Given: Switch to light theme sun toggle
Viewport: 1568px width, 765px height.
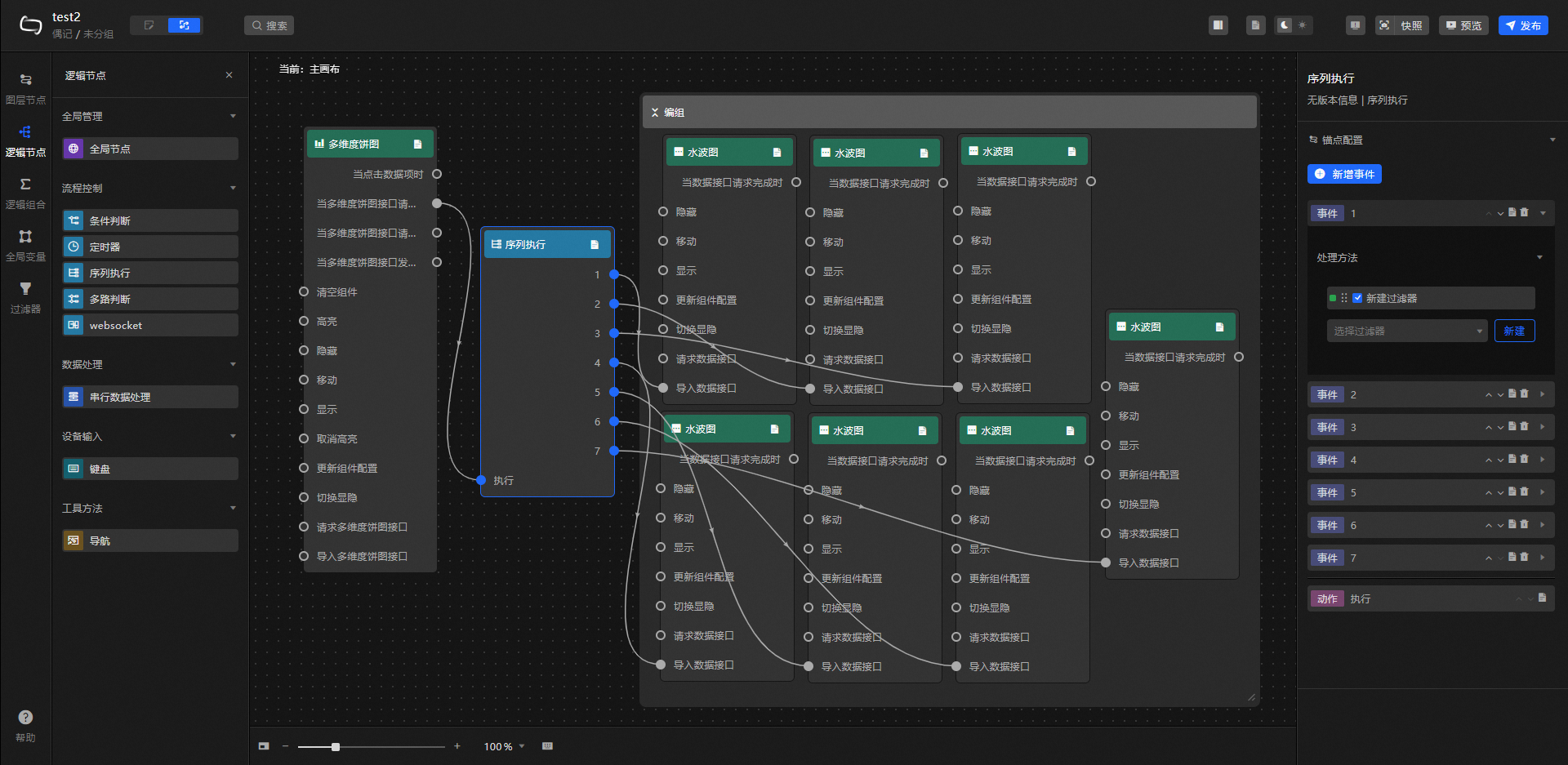Looking at the screenshot, I should click(x=1303, y=25).
